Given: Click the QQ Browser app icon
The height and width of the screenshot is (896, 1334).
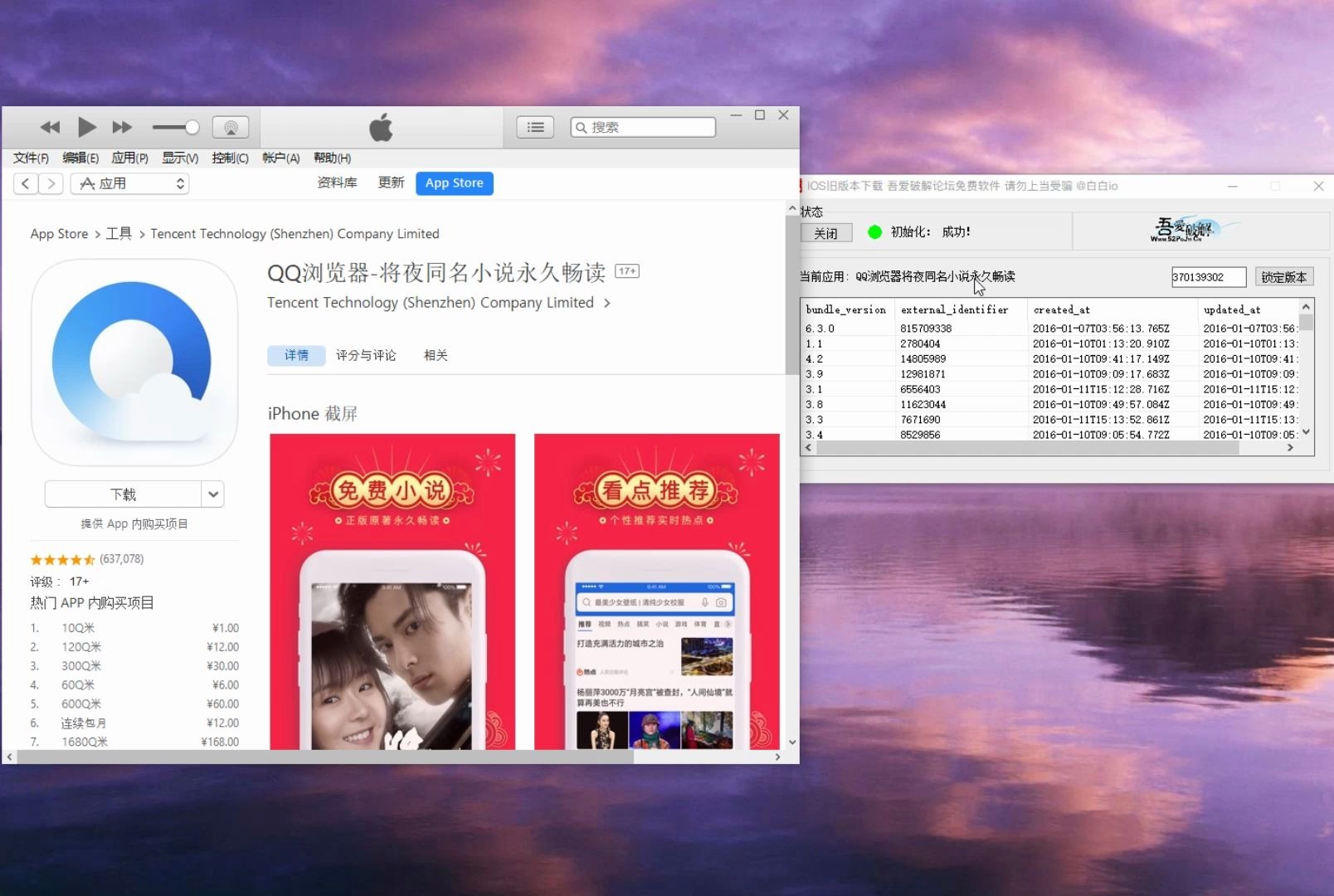Looking at the screenshot, I should 134,363.
